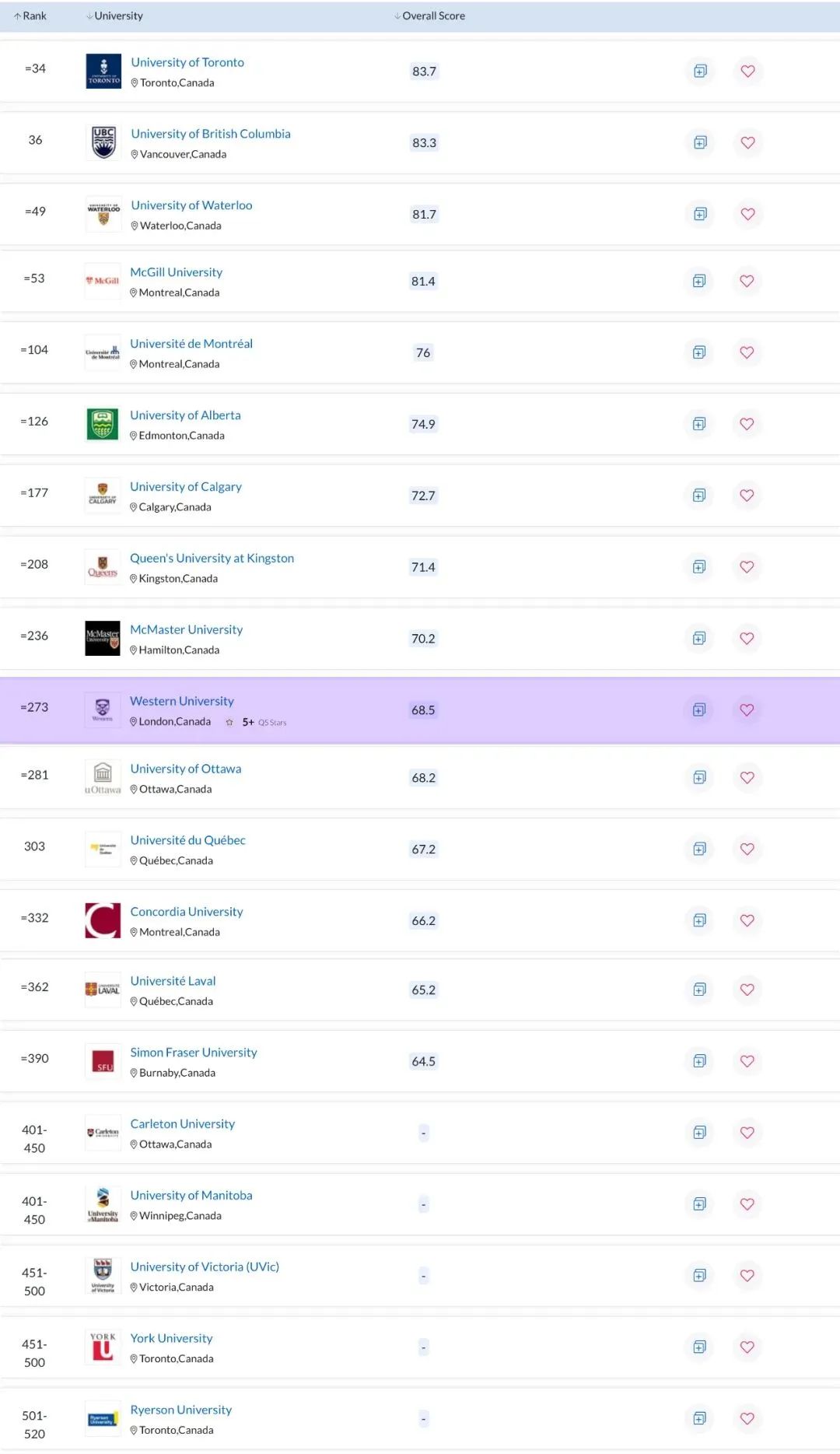Click compare icon for Western University
The height and width of the screenshot is (1454, 840).
(699, 709)
